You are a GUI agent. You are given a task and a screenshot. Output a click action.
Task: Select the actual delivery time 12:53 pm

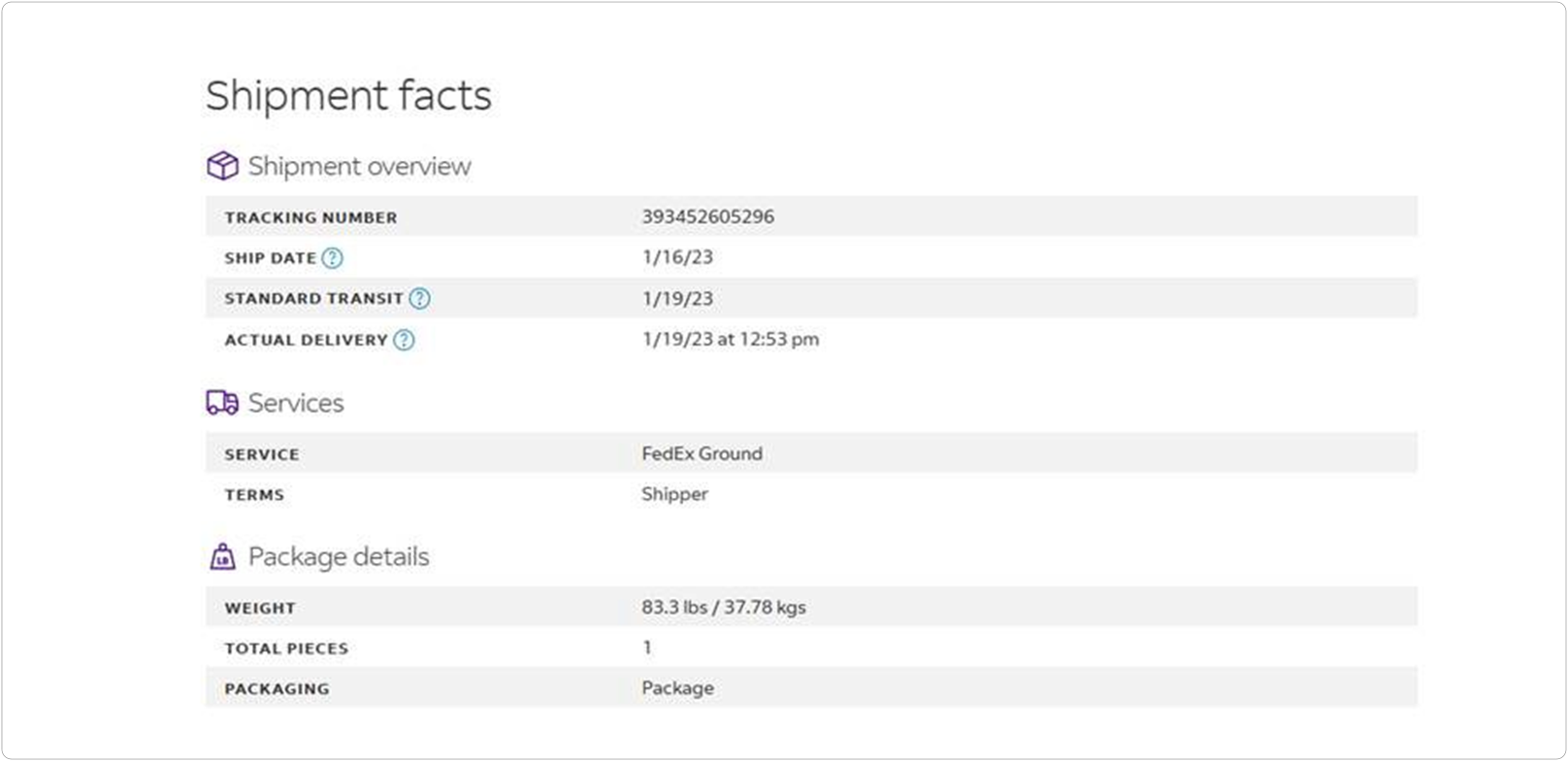[x=779, y=339]
